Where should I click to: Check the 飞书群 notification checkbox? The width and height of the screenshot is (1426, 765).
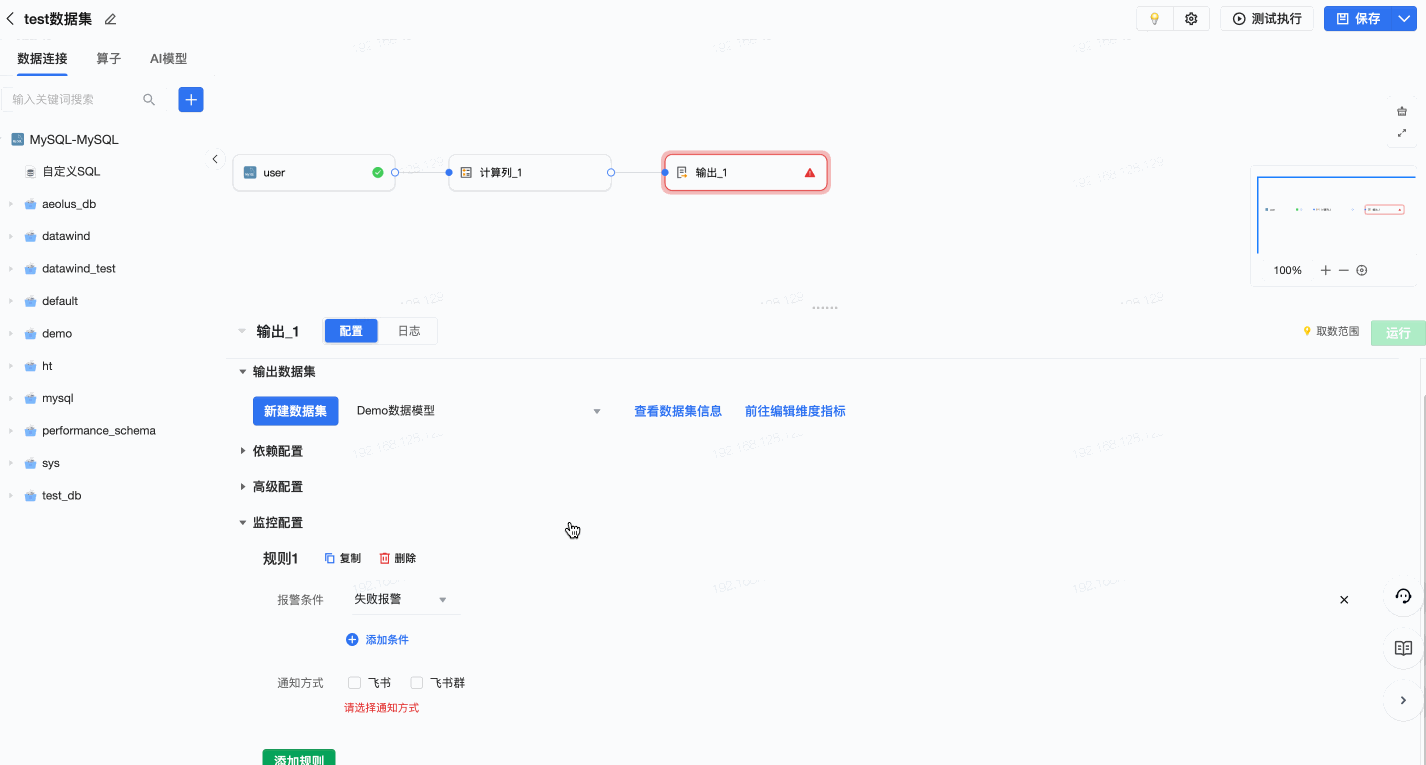pos(417,683)
